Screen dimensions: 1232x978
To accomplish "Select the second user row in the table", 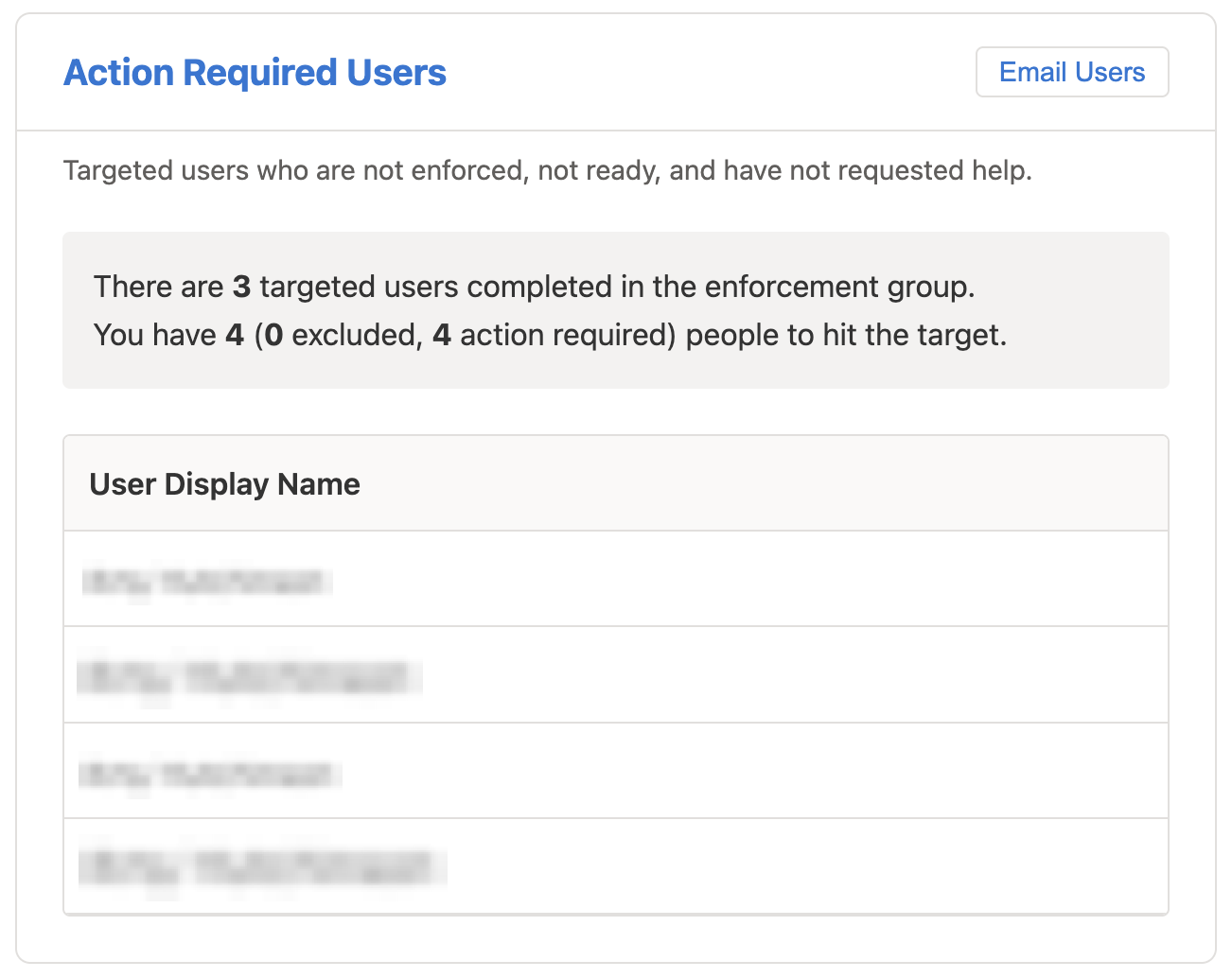I will 615,673.
